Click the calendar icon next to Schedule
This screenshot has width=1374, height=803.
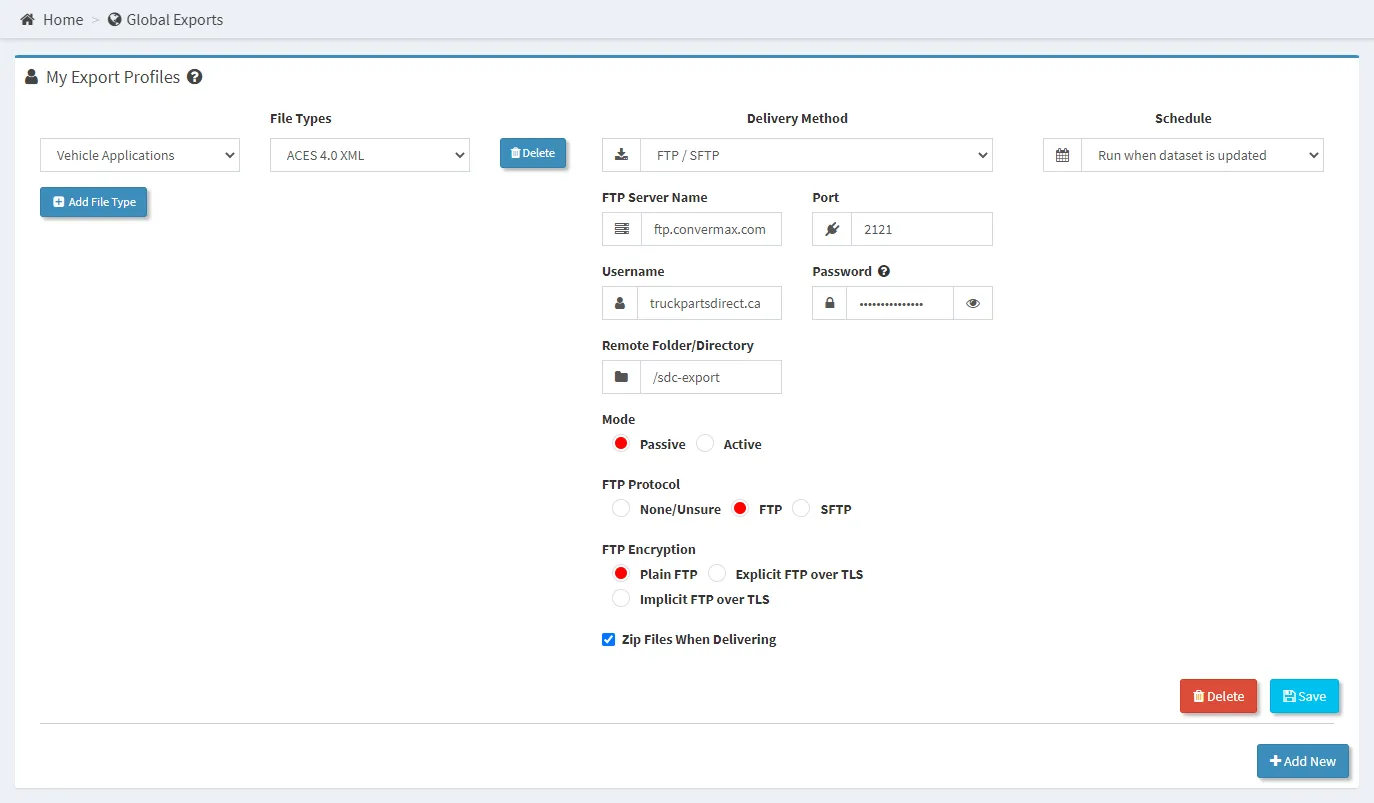coord(1062,155)
